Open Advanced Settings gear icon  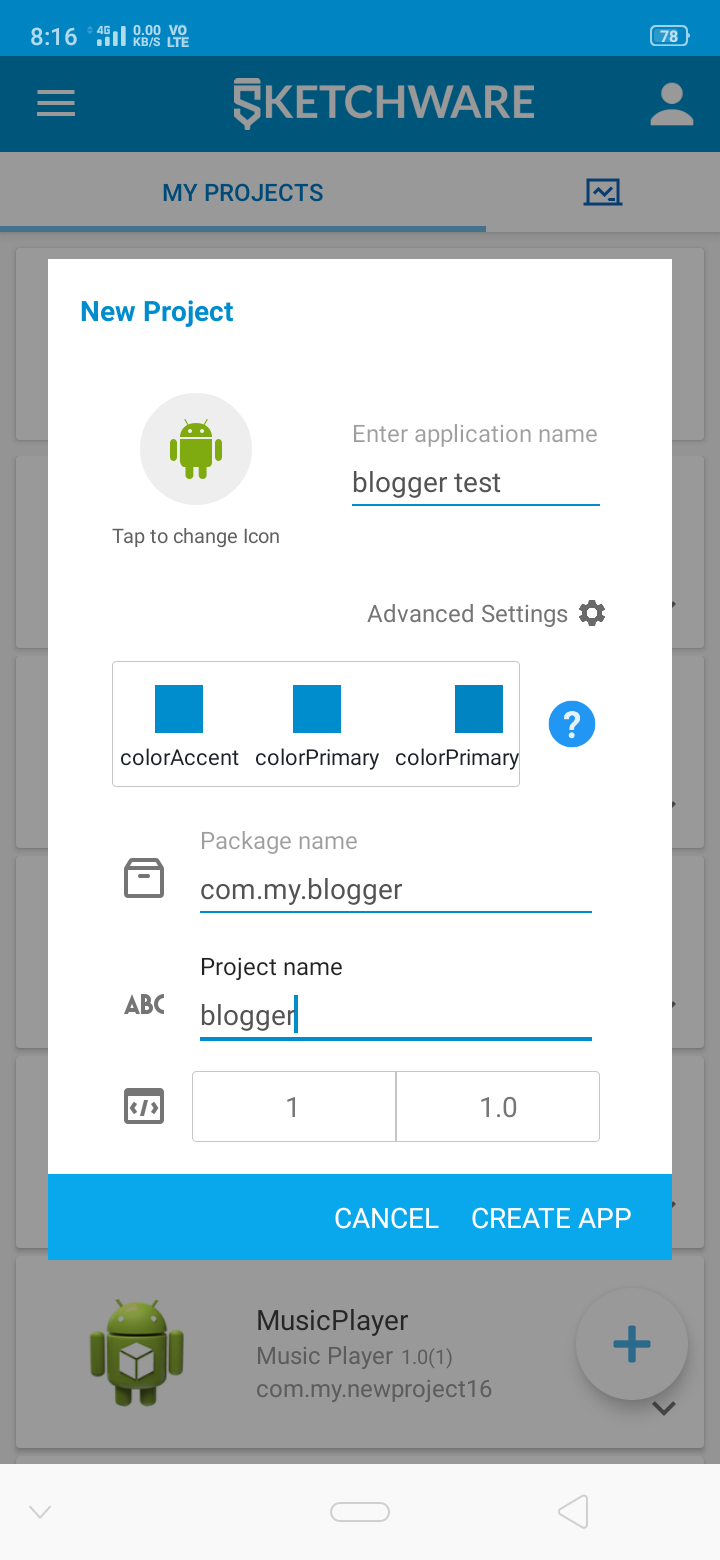592,613
